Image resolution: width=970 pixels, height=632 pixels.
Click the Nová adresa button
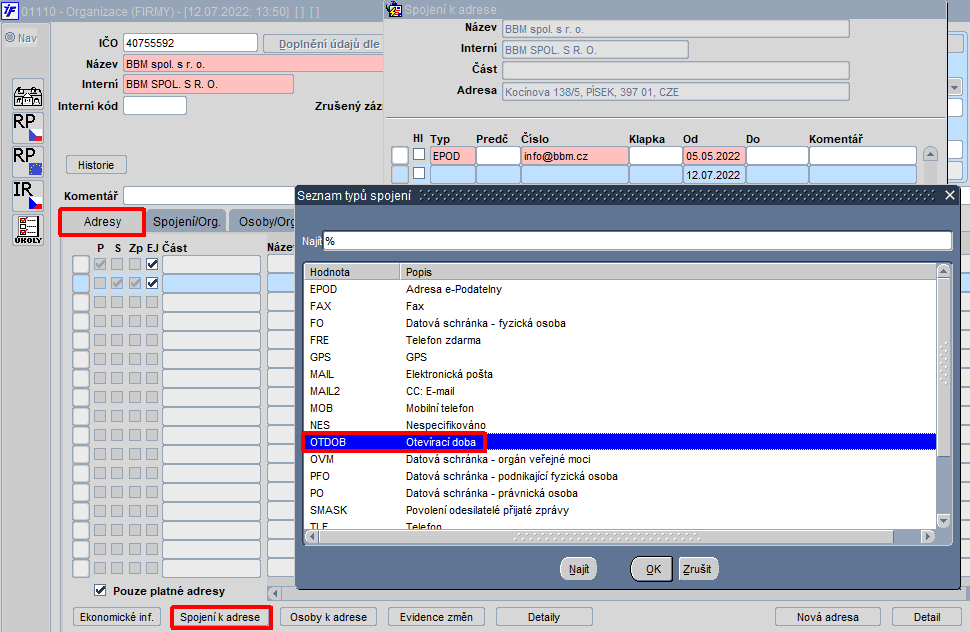[828, 617]
